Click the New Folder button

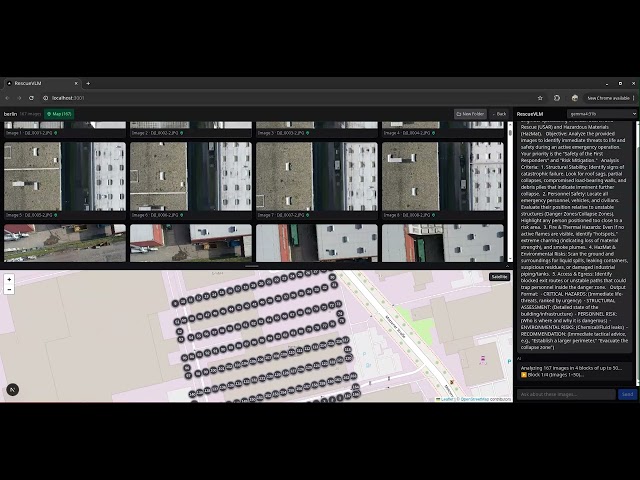pos(470,114)
